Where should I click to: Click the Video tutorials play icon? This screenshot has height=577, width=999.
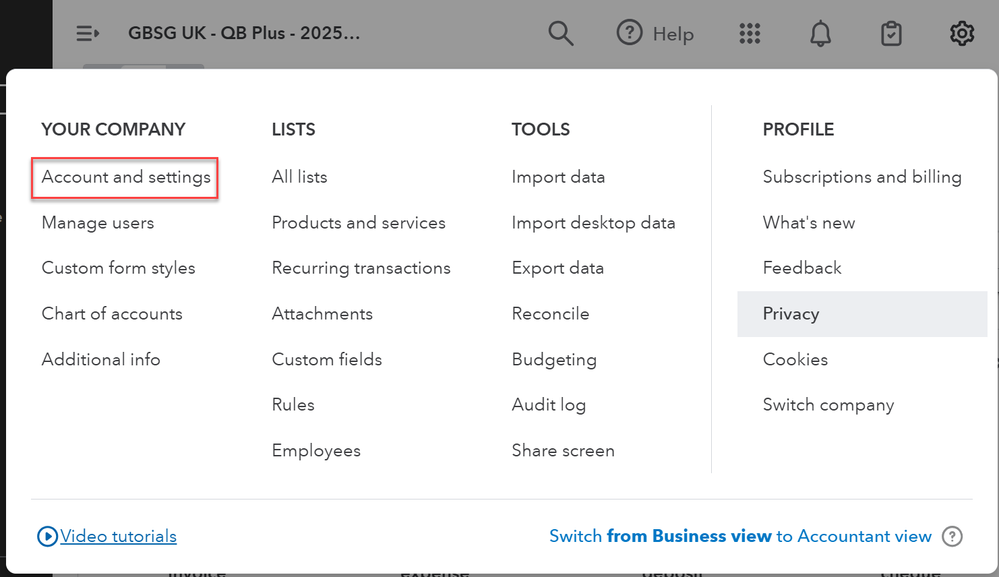(x=47, y=536)
